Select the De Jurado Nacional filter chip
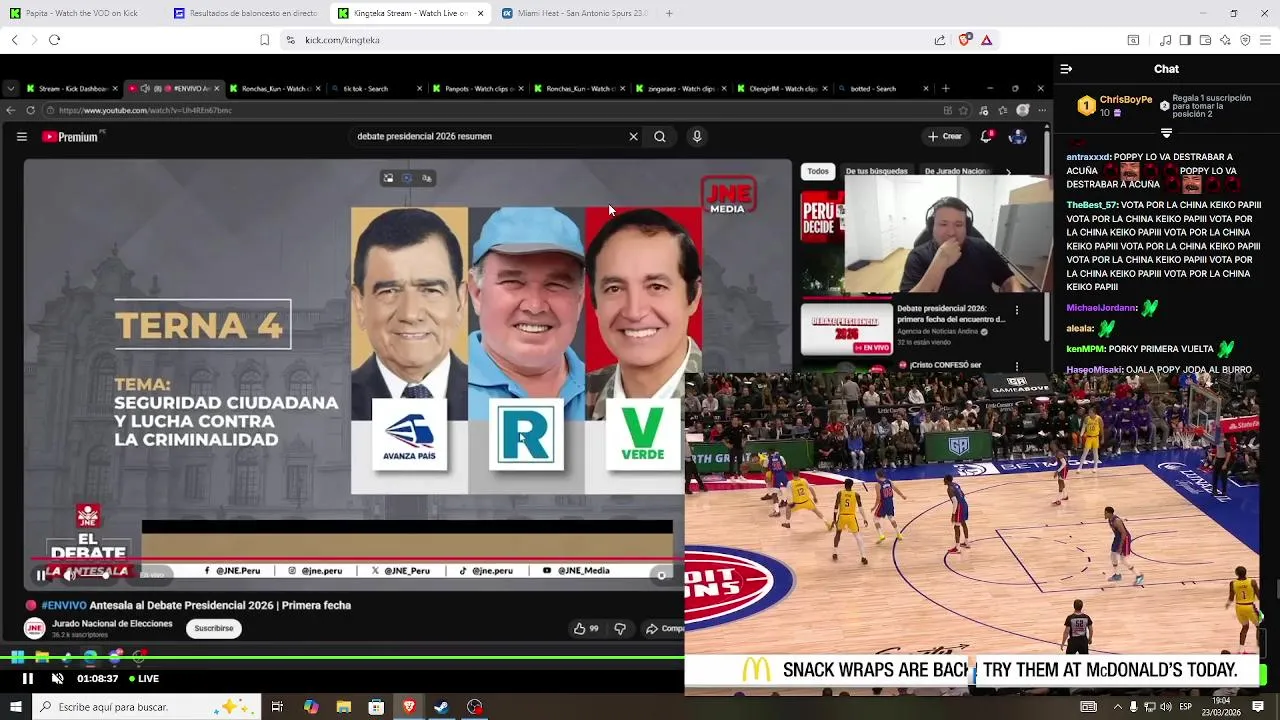 957,171
